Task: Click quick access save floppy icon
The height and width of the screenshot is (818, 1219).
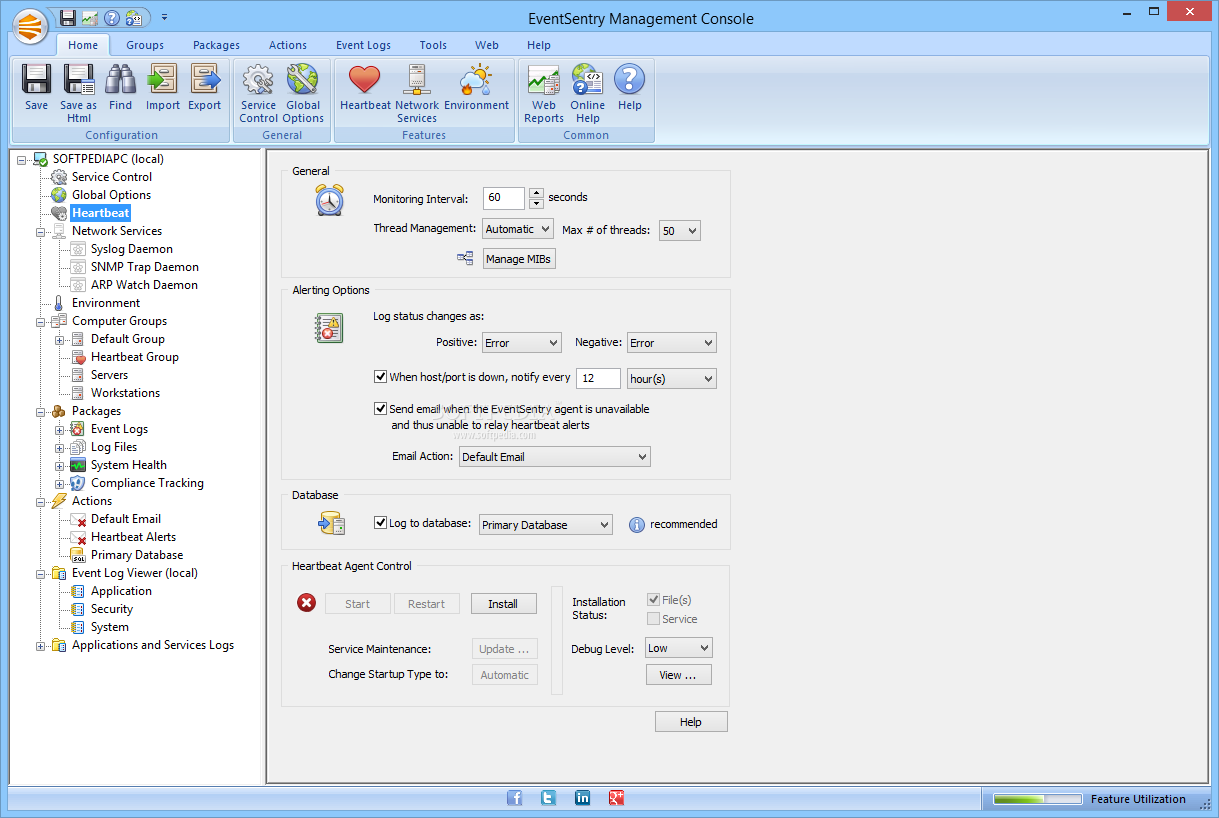Action: pyautogui.click(x=67, y=17)
